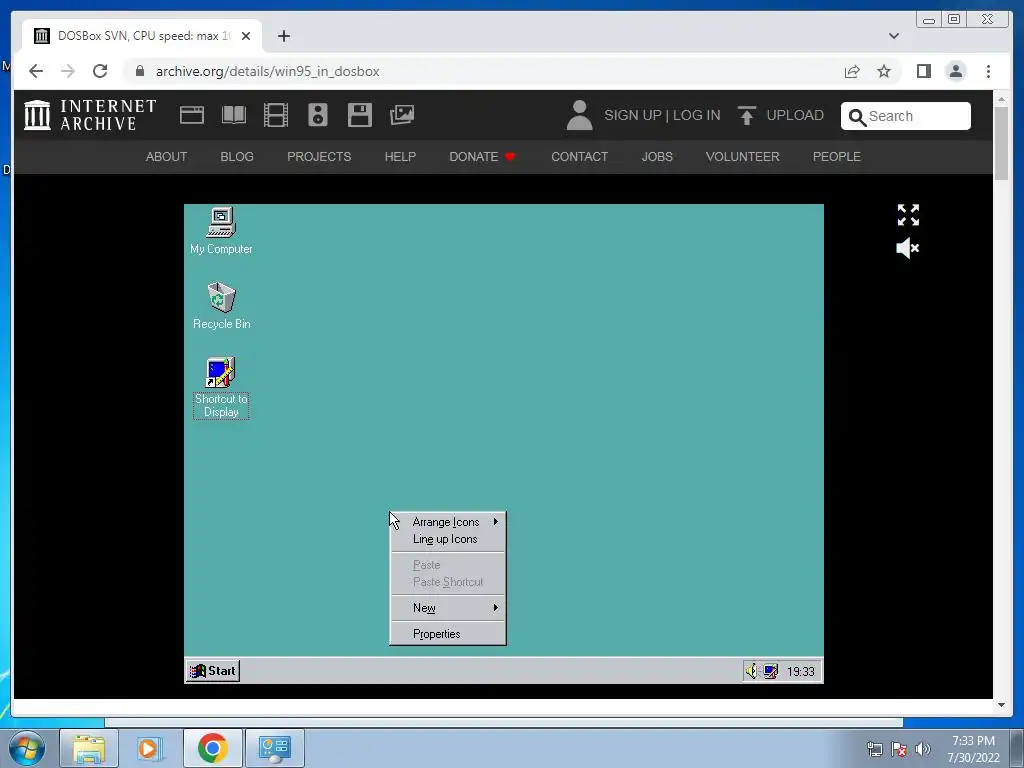The image size is (1024, 768).
Task: Share this page via Chrome share icon
Action: click(852, 71)
